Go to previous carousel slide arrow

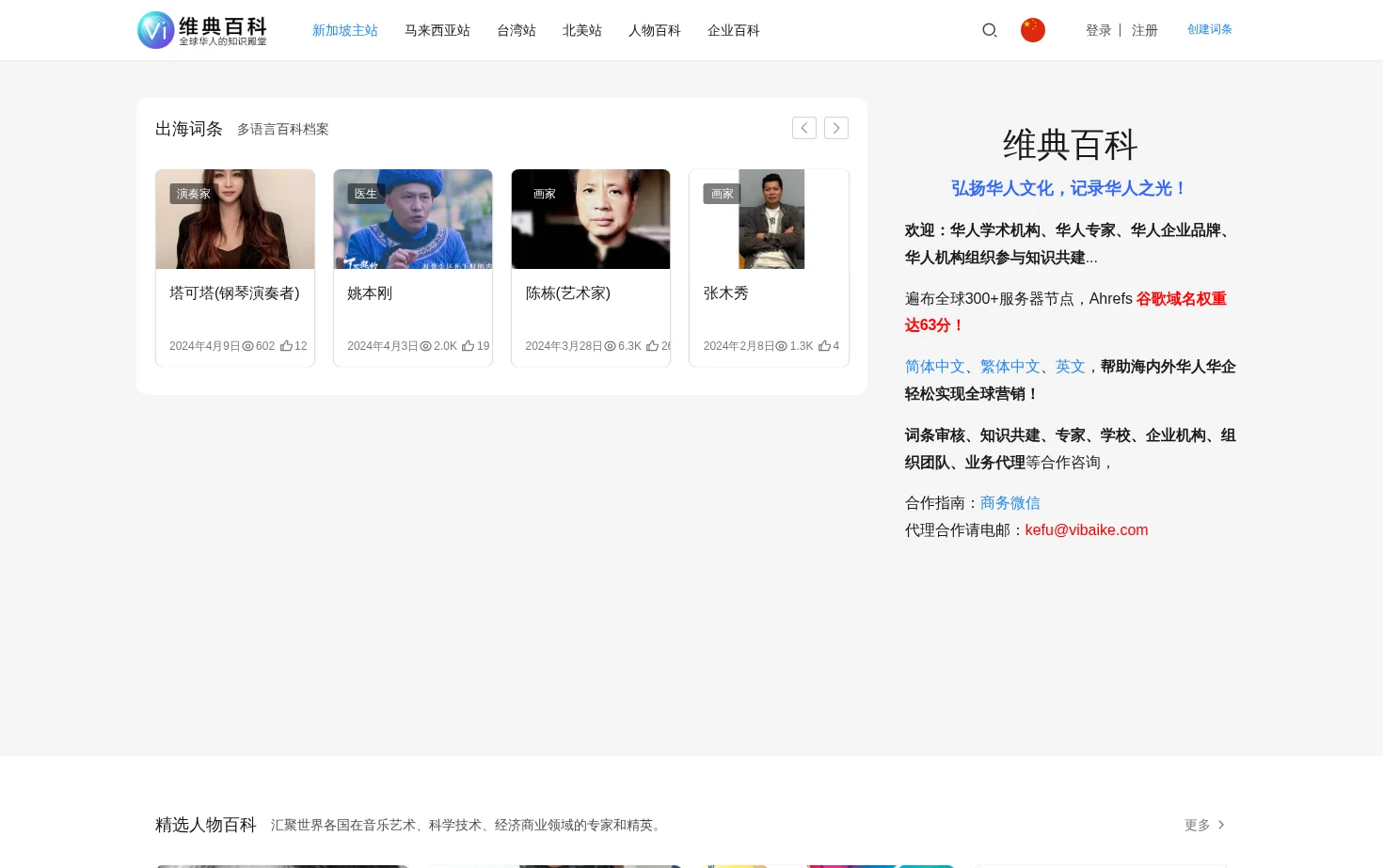(x=804, y=128)
